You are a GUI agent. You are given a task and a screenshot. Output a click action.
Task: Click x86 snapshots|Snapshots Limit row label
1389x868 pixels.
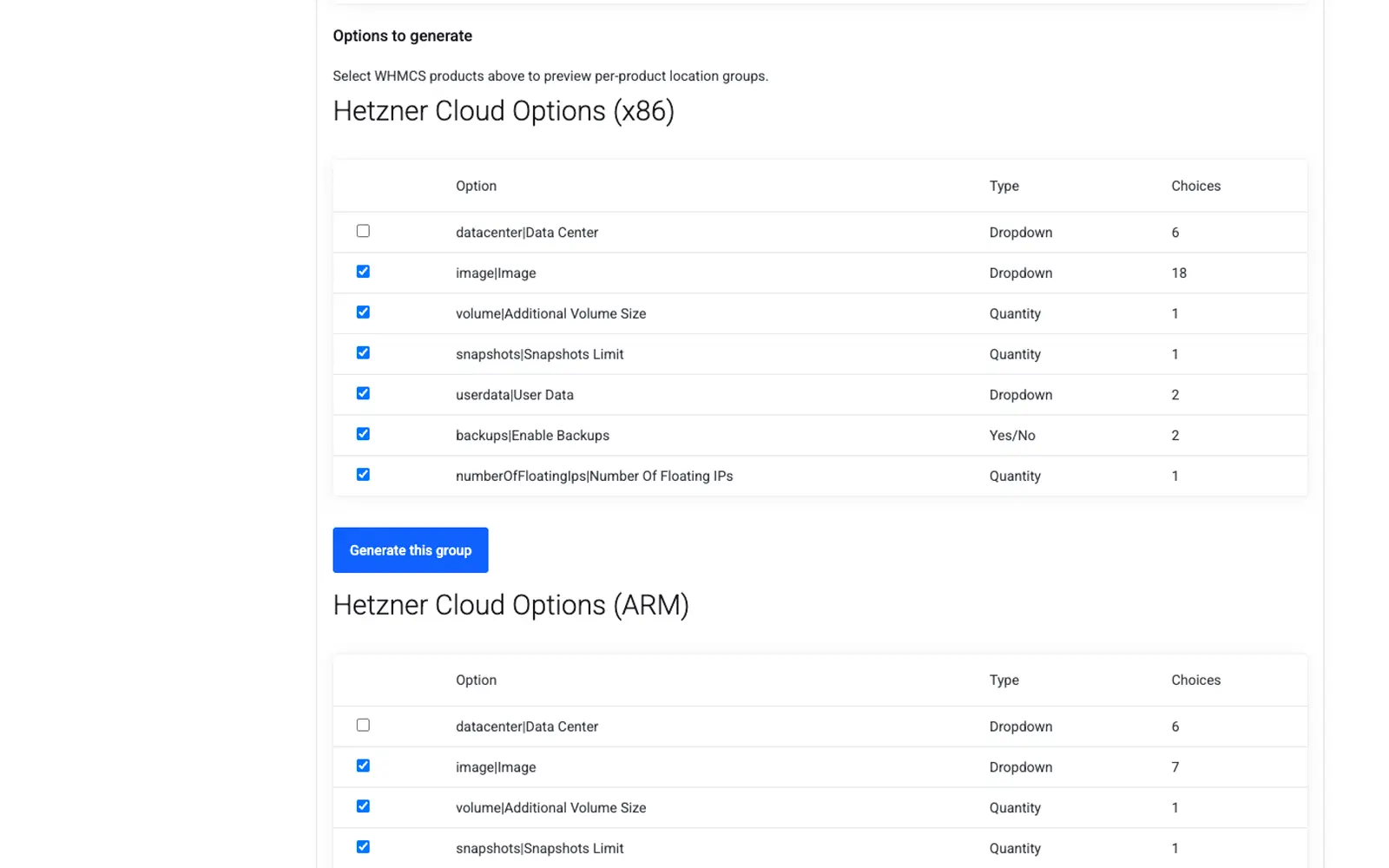click(x=540, y=355)
